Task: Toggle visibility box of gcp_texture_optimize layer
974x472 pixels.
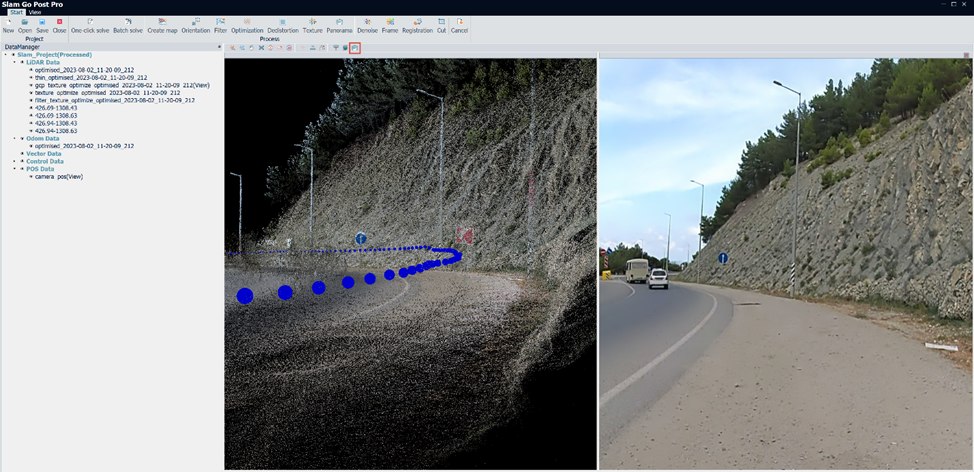Action: (31, 85)
